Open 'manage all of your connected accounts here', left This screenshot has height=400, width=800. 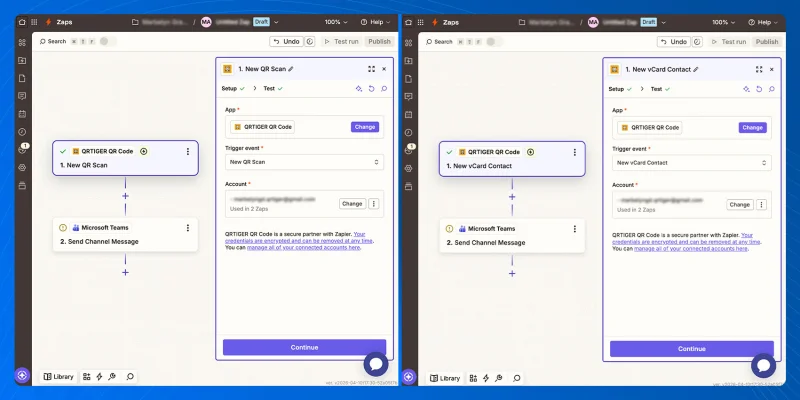point(304,247)
